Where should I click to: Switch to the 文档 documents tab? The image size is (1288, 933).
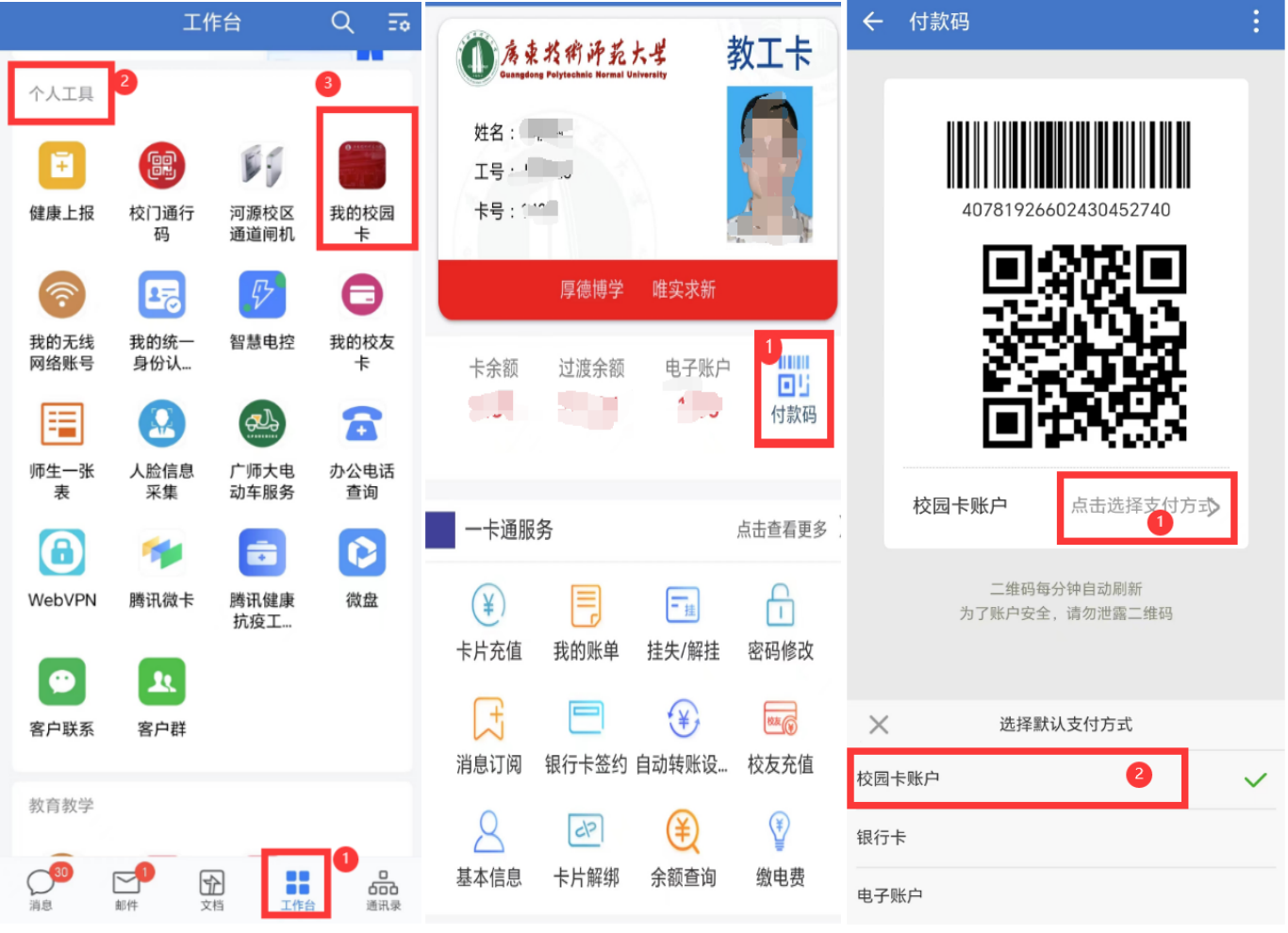(x=212, y=888)
